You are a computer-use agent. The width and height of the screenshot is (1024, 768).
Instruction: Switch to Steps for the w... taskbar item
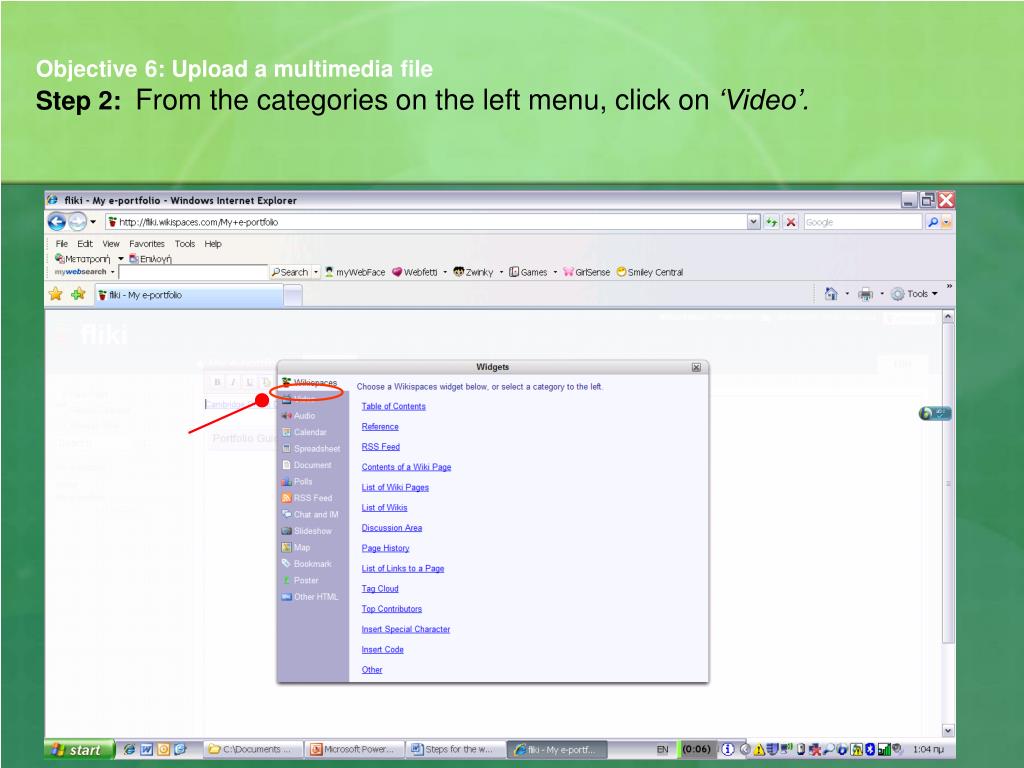click(455, 750)
